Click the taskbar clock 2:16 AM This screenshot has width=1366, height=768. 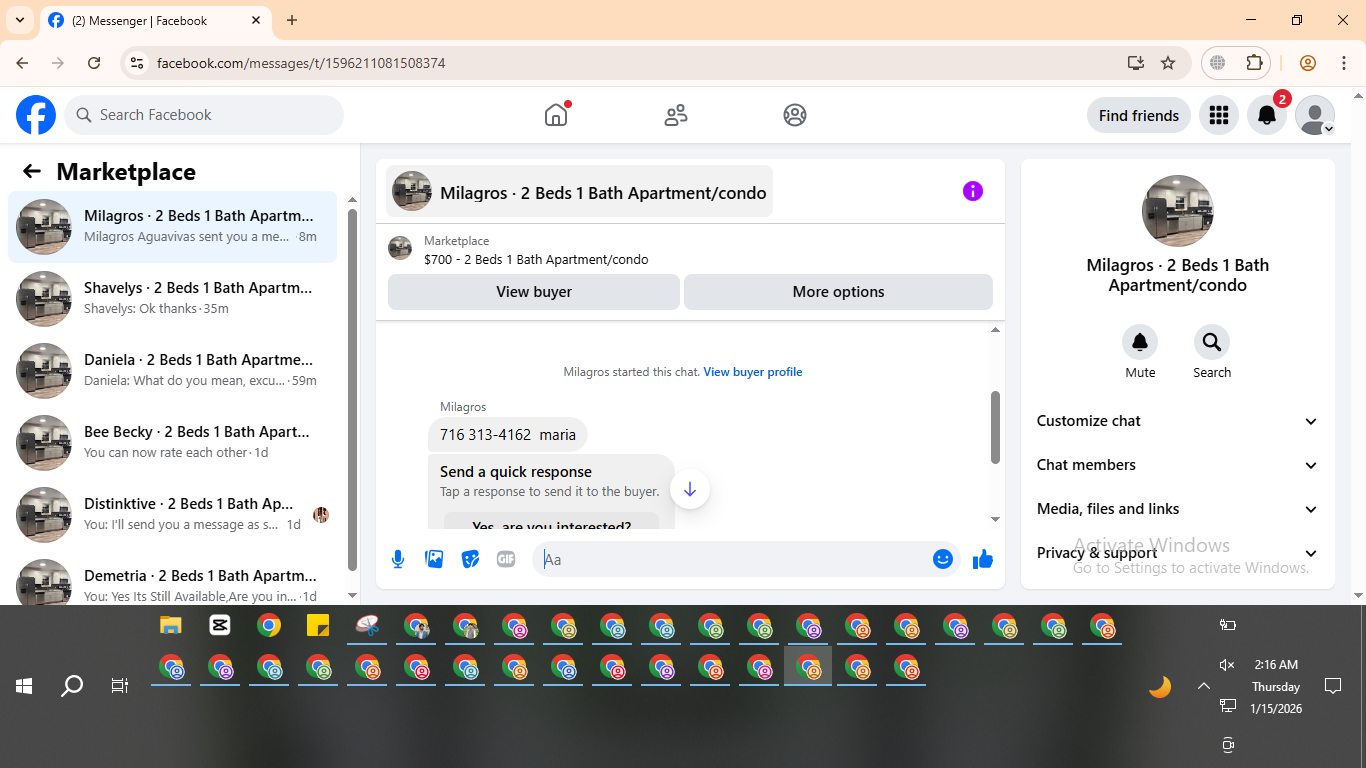tap(1276, 665)
